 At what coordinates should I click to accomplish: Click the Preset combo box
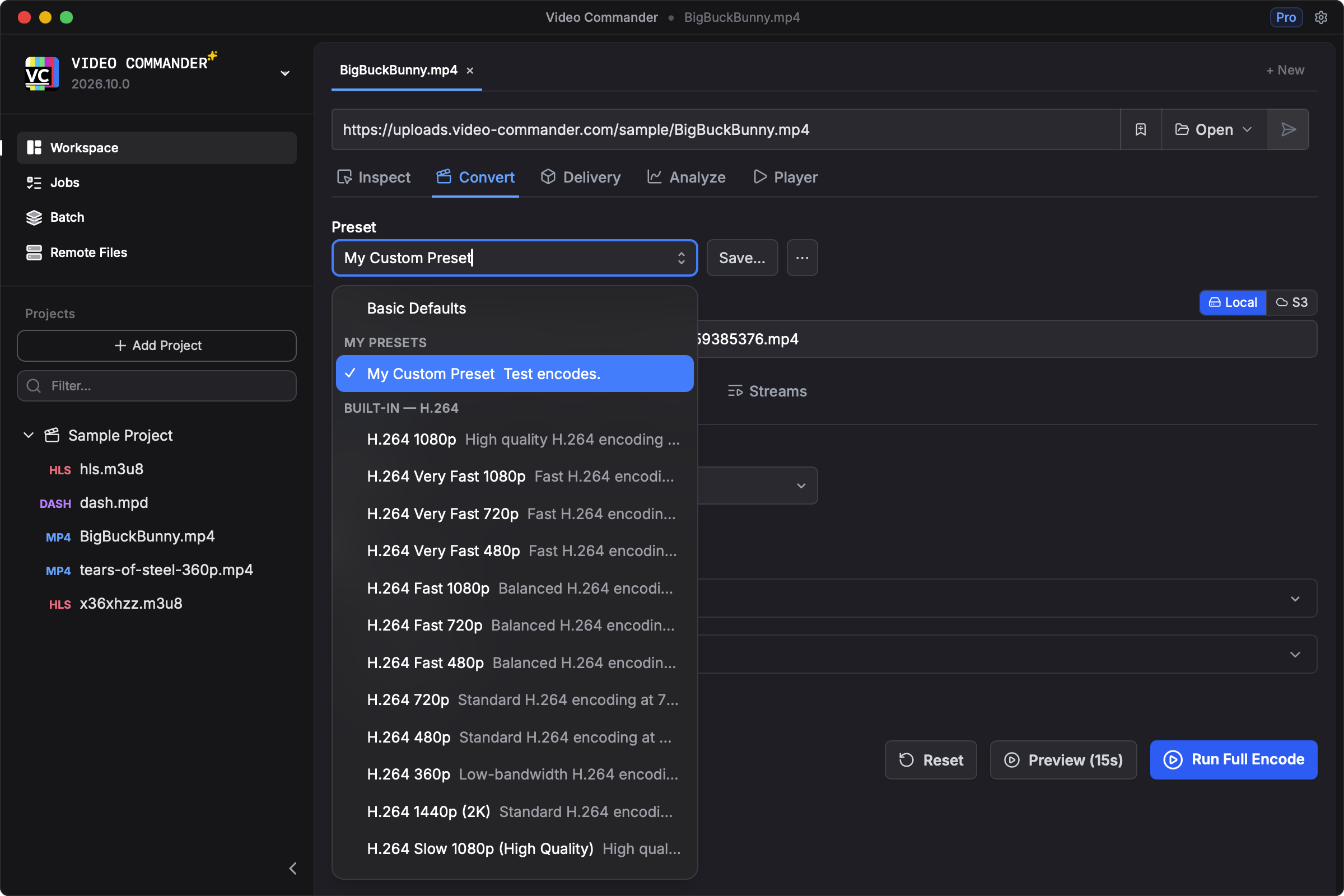click(x=514, y=258)
